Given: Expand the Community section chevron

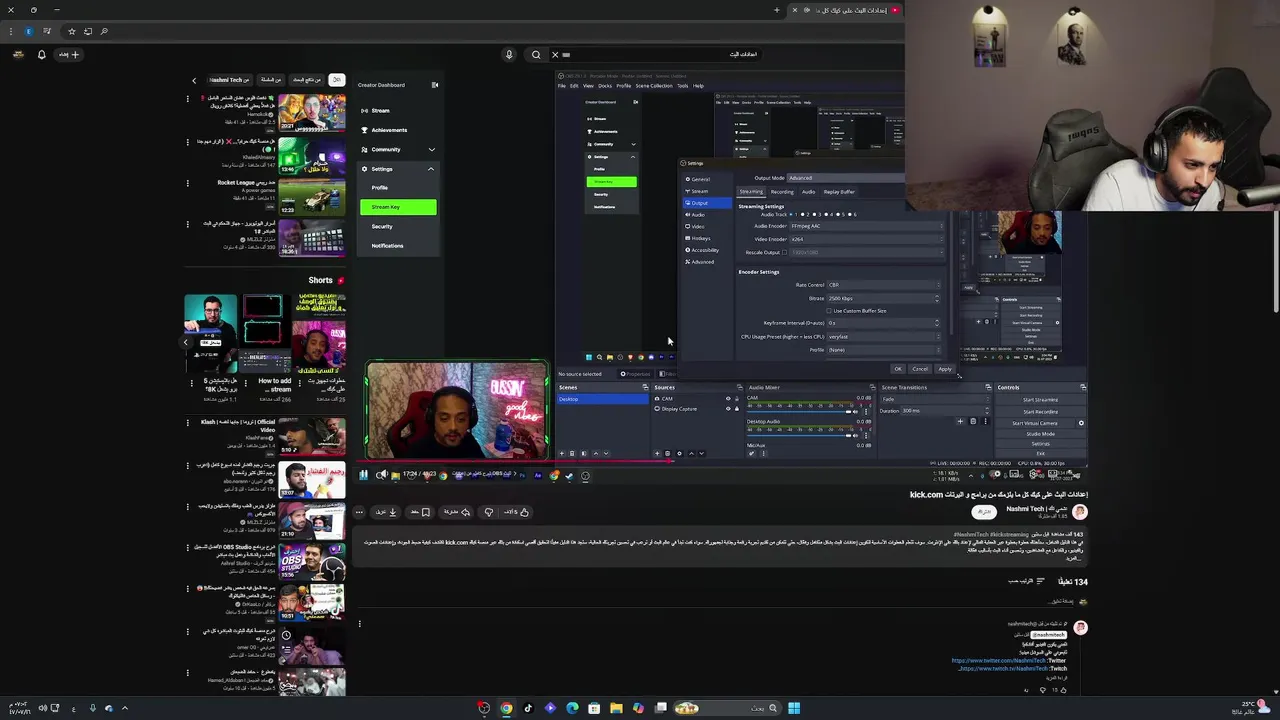Looking at the screenshot, I should 432,150.
